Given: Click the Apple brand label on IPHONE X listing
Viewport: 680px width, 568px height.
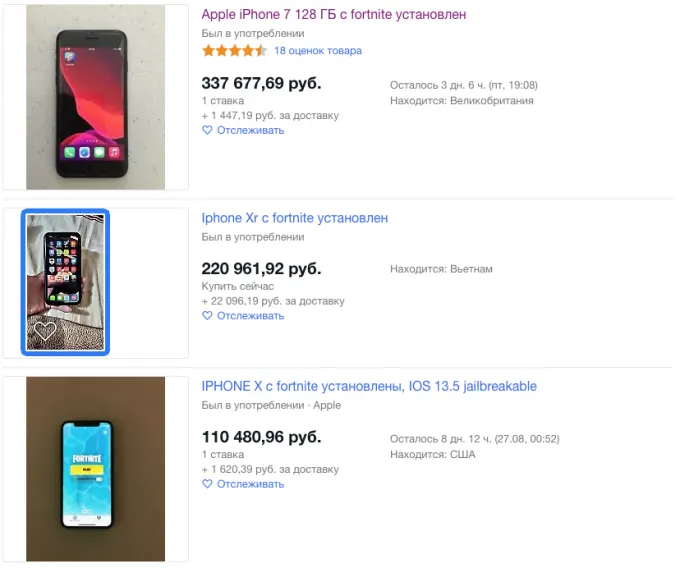Looking at the screenshot, I should click(327, 405).
